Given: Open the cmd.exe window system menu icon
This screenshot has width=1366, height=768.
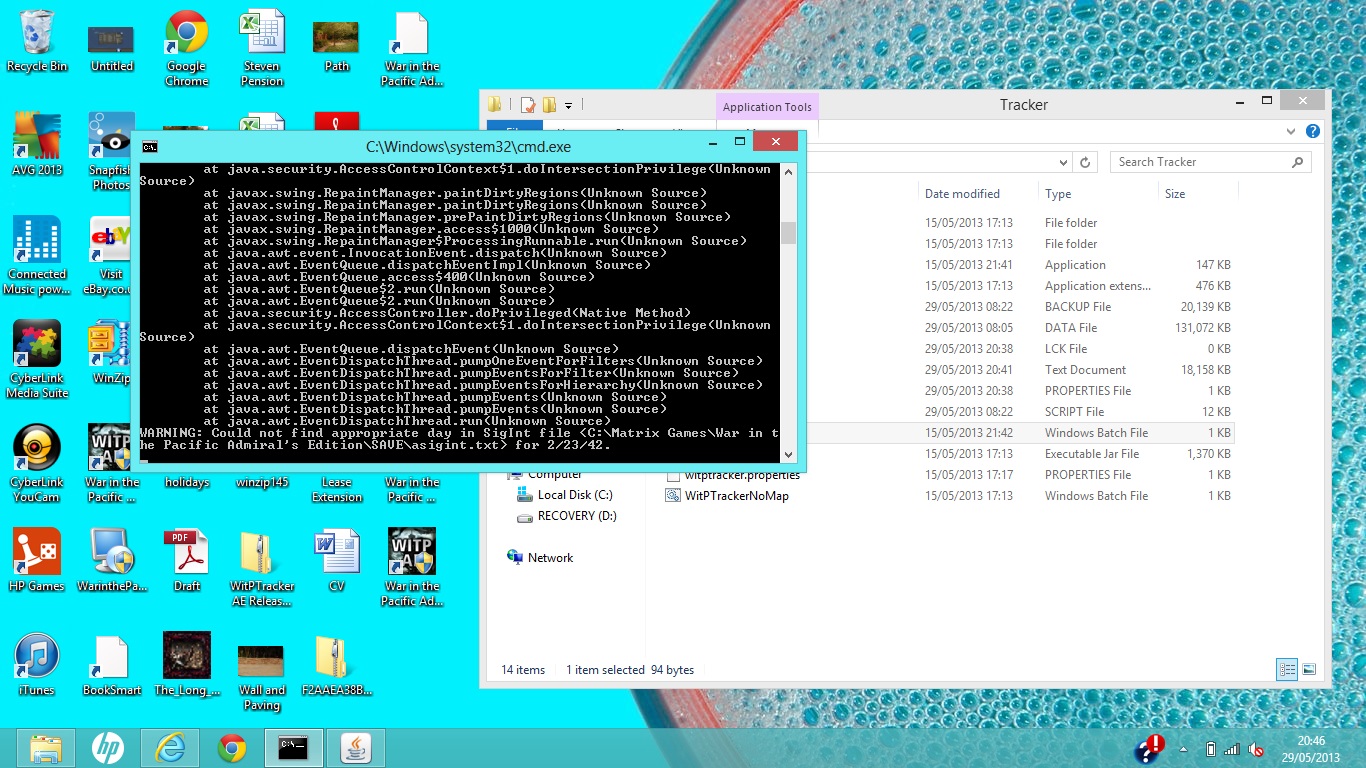Looking at the screenshot, I should [149, 147].
